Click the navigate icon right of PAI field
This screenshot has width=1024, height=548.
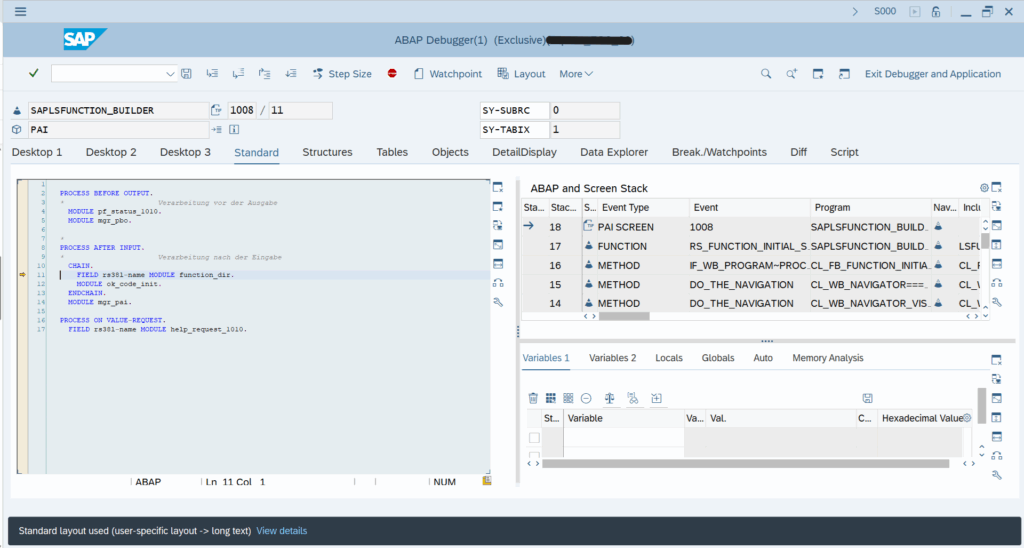click(x=216, y=129)
